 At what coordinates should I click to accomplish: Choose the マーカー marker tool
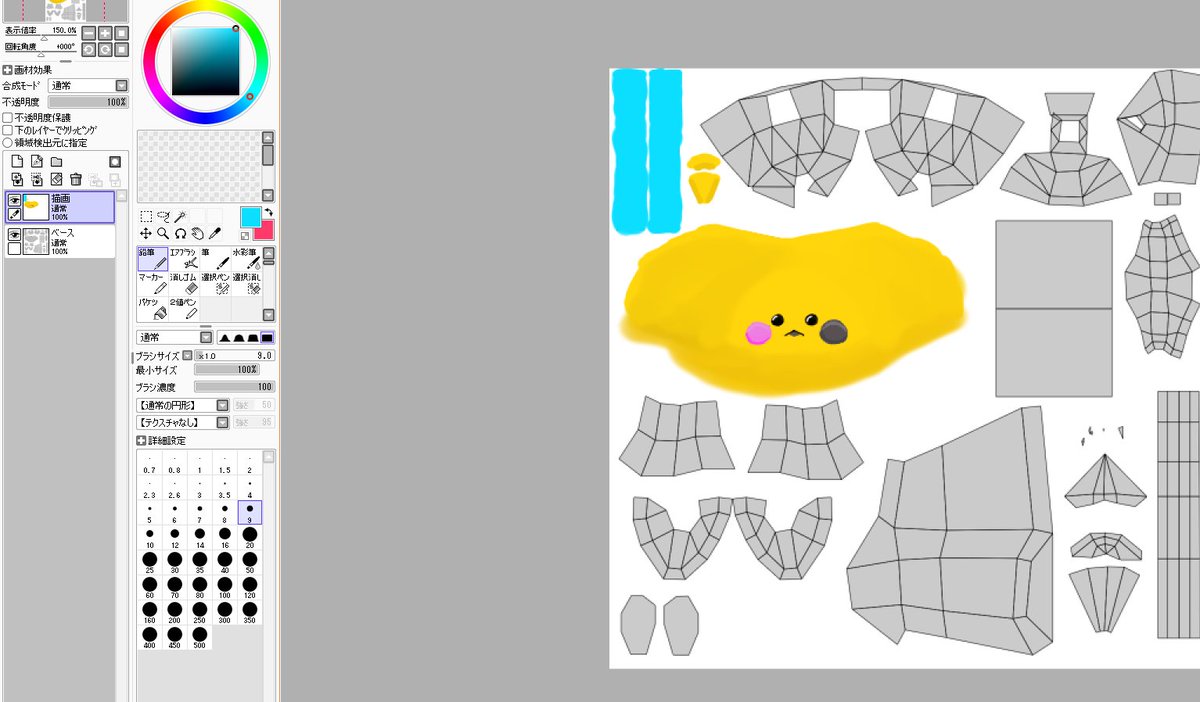tap(152, 284)
